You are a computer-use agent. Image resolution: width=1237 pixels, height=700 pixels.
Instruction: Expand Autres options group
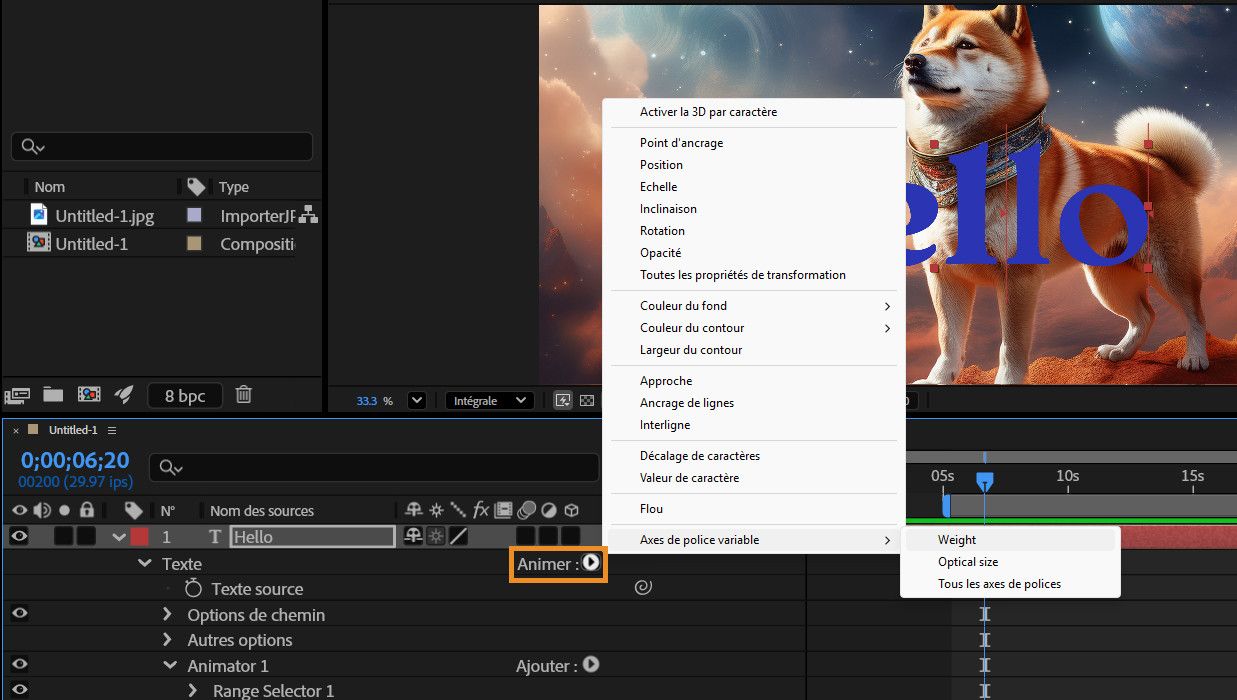pyautogui.click(x=168, y=640)
